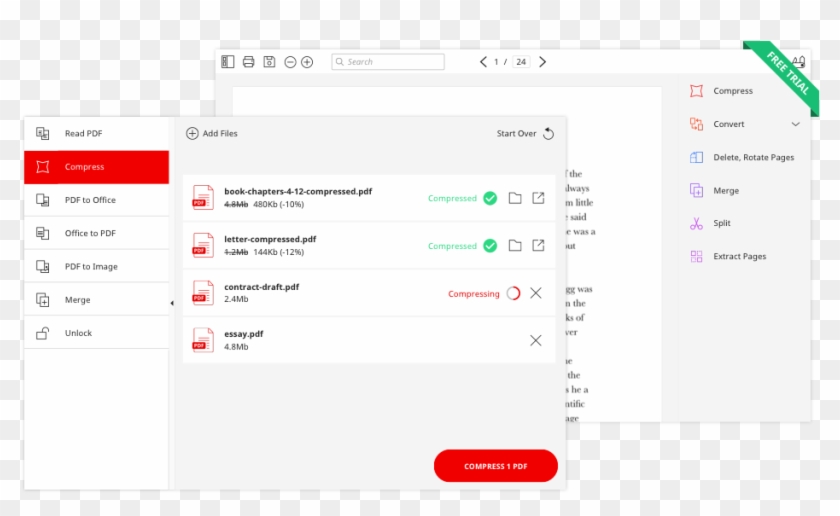Click Start Over to reset
Viewport: 840px width, 516px height.
click(525, 133)
